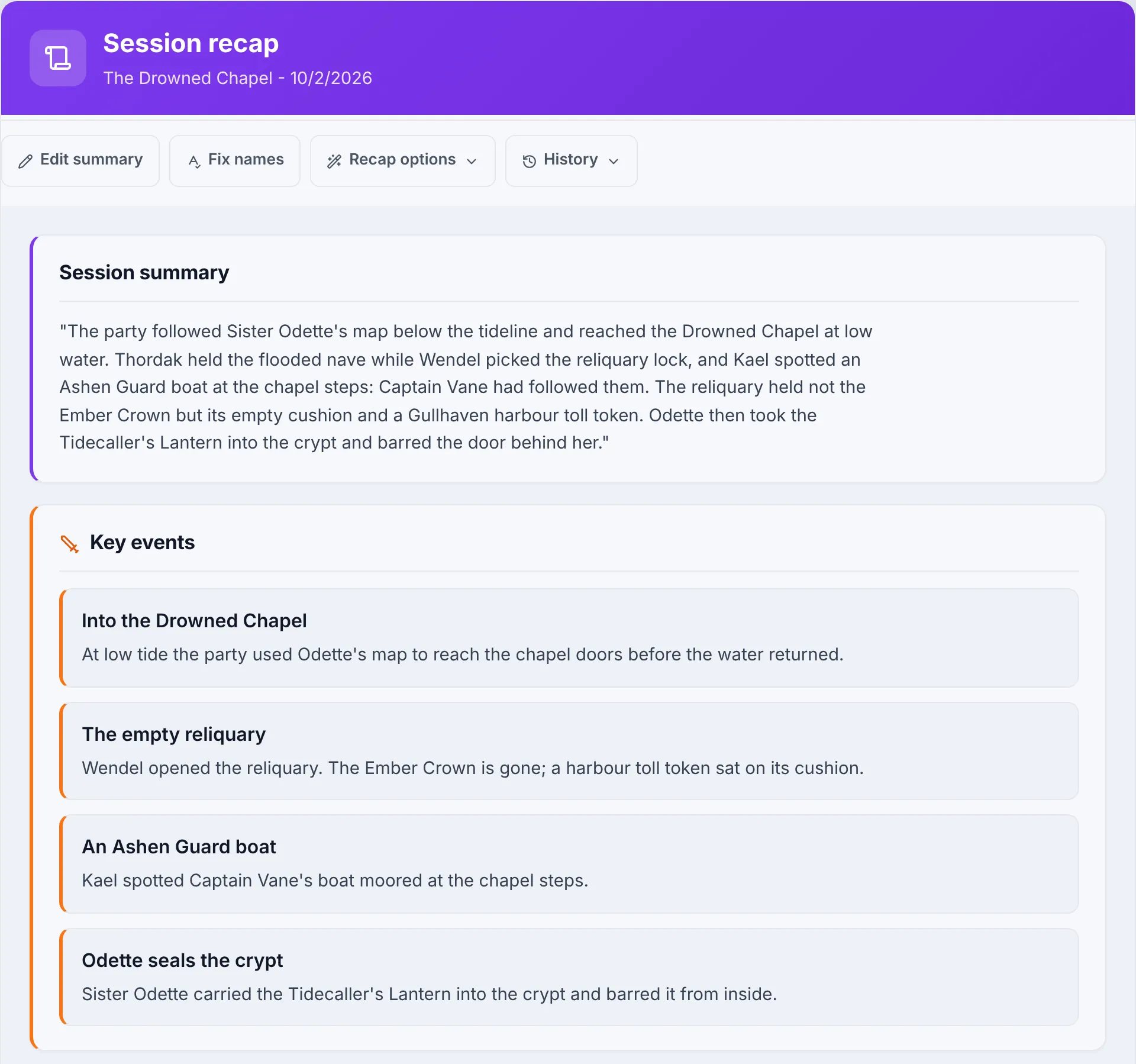Image resolution: width=1136 pixels, height=1064 pixels.
Task: Click the subtitle 'The Drowned Chapel - 10/2/2026'
Action: [238, 78]
